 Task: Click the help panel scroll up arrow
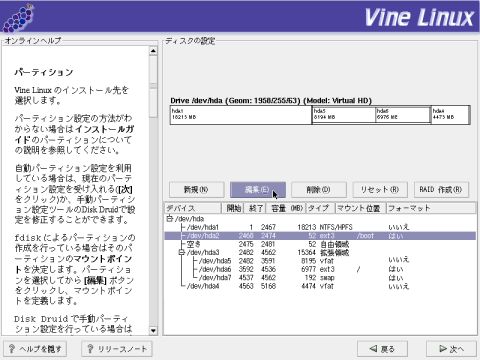(153, 51)
